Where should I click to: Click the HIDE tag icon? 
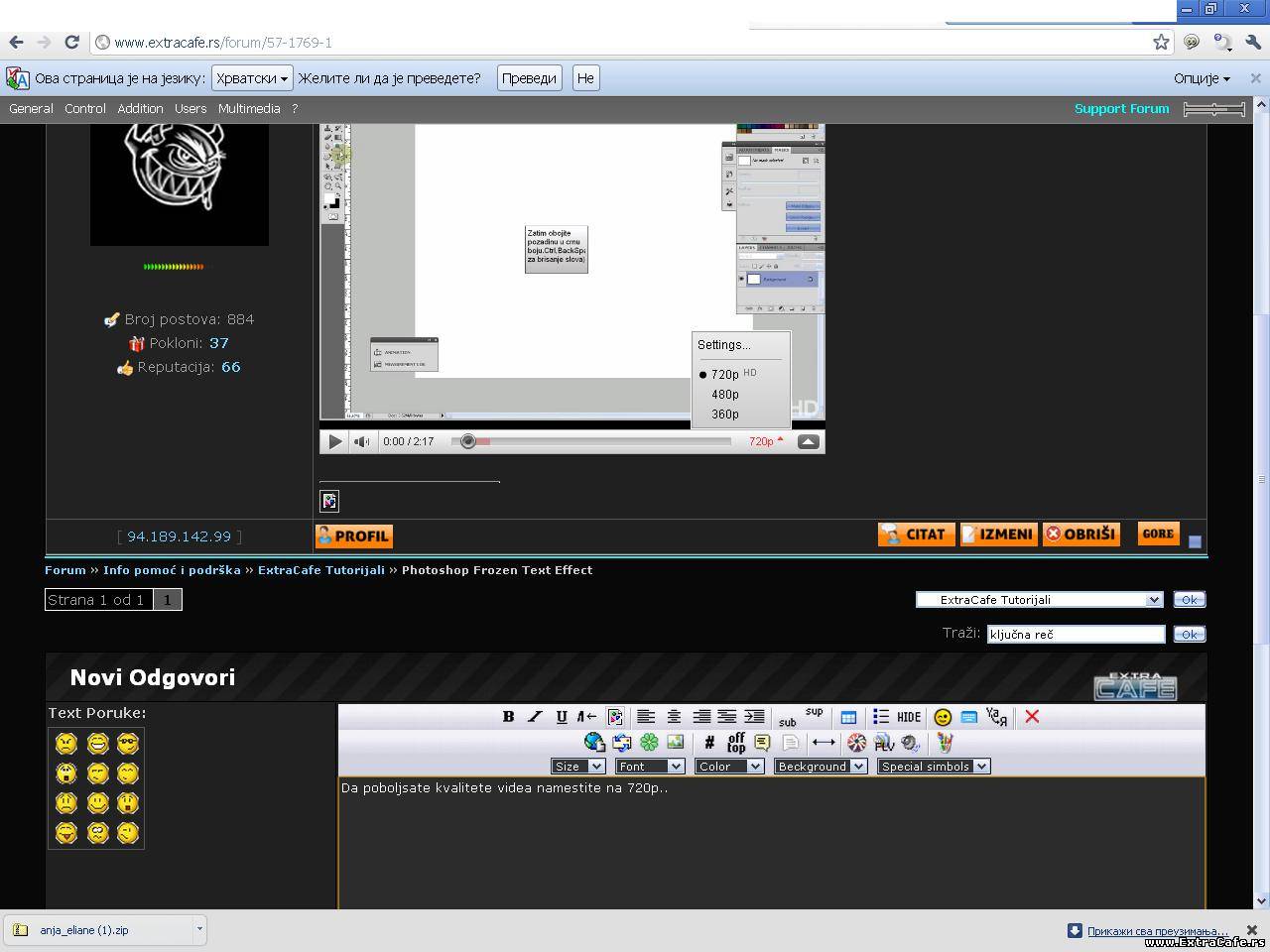[x=909, y=717]
